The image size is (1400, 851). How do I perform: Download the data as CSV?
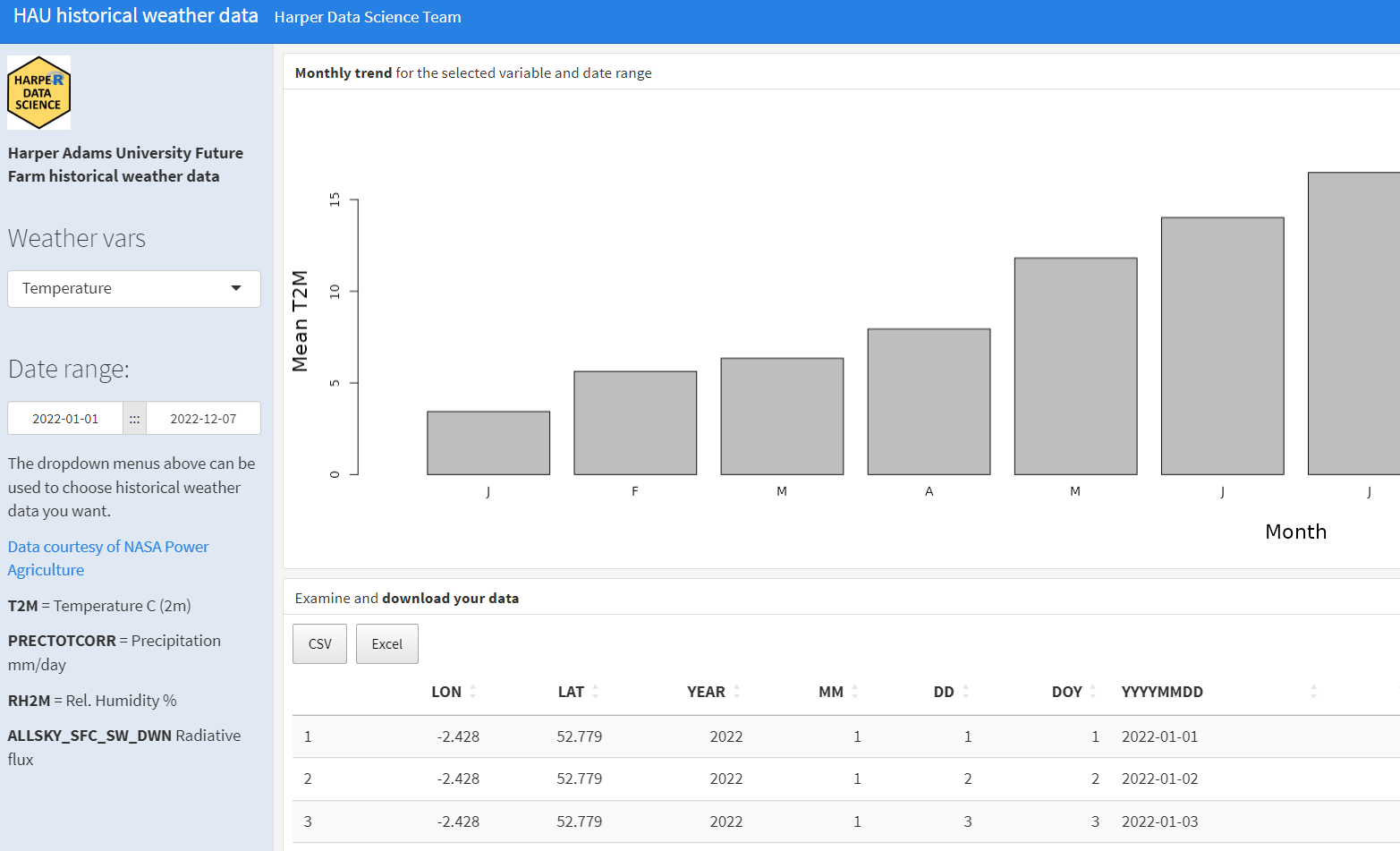[x=319, y=643]
